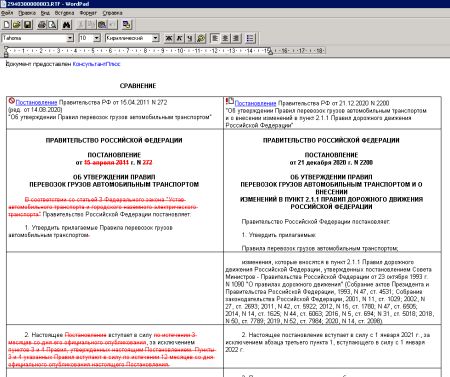This screenshot has width=450, height=377.
Task: Open the Формат menu
Action: coord(88,13)
